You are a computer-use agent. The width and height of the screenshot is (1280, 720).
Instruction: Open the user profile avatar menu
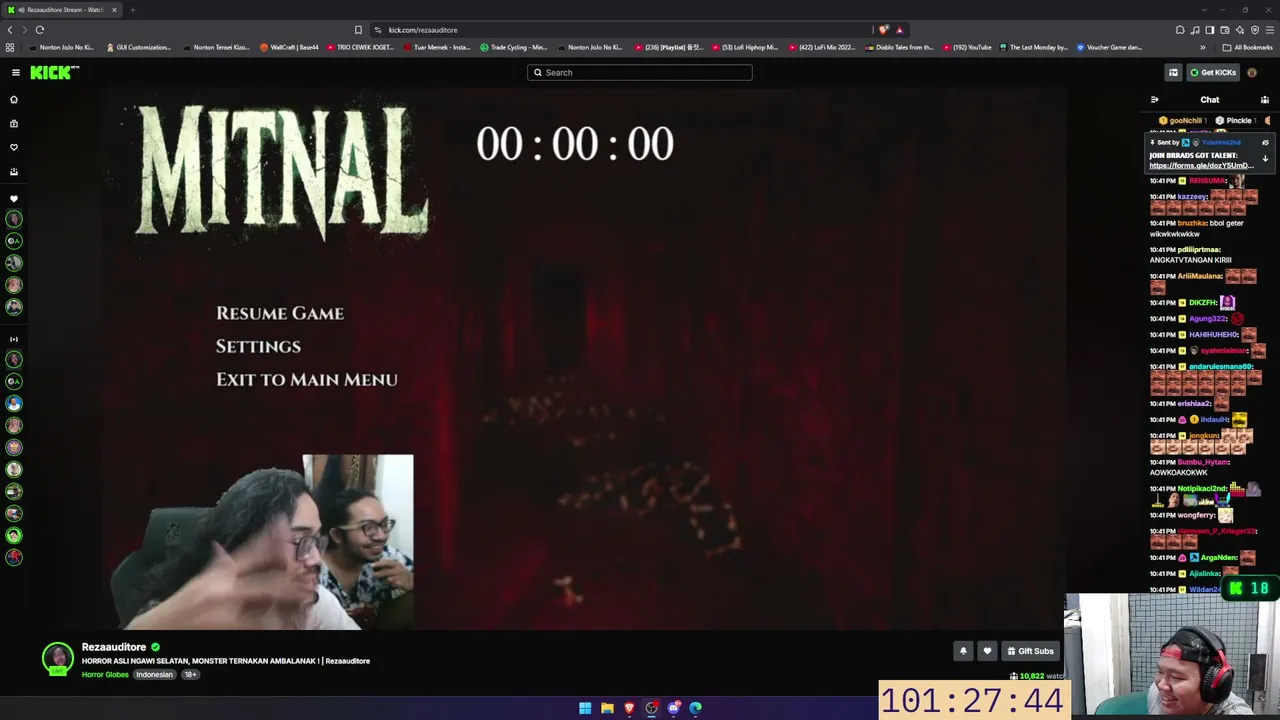pos(1252,72)
